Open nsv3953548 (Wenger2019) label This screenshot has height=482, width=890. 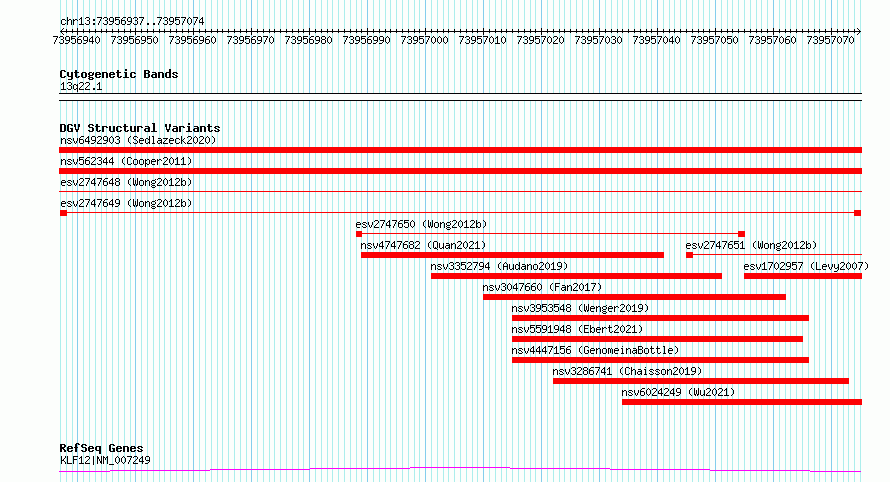pos(580,308)
